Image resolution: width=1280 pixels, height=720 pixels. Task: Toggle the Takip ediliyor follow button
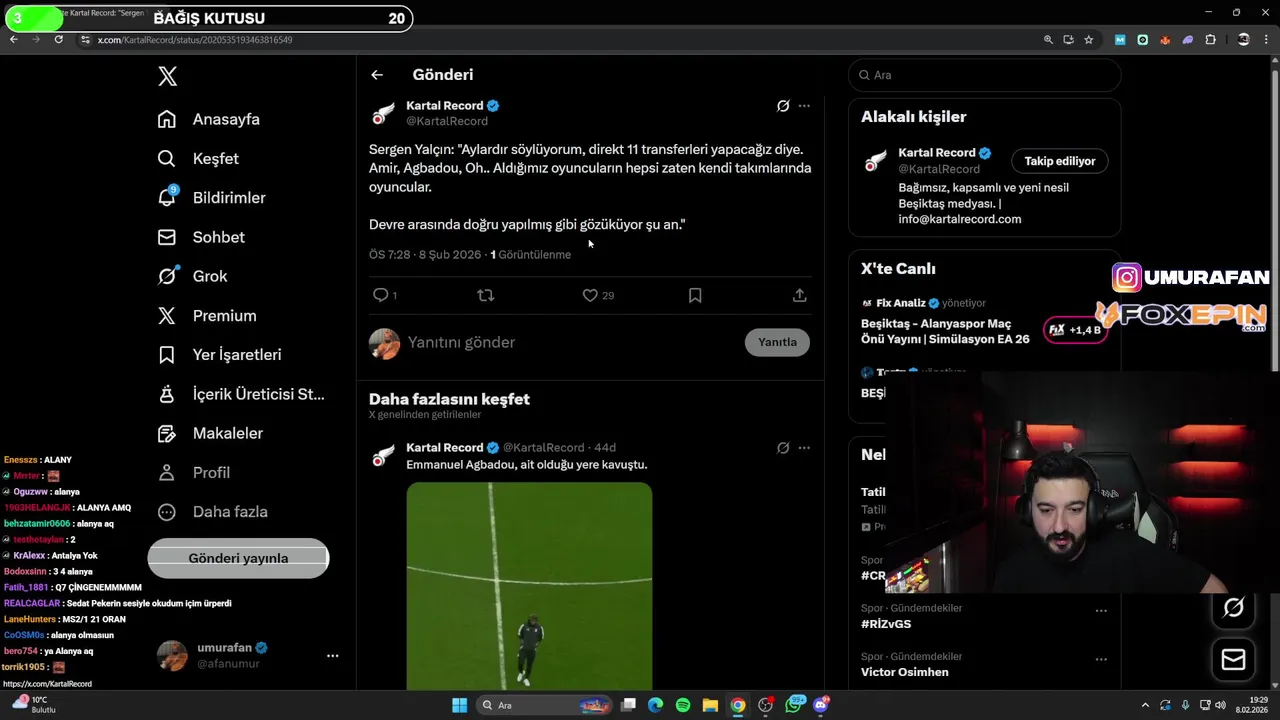[x=1060, y=161]
